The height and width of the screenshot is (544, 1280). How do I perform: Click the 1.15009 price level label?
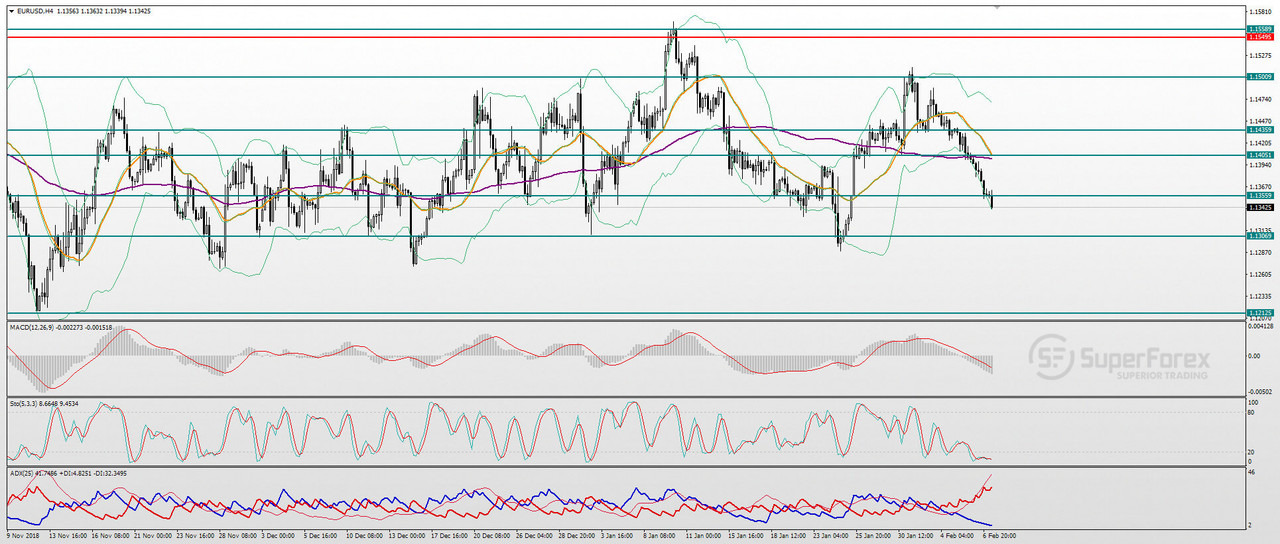pos(1260,77)
